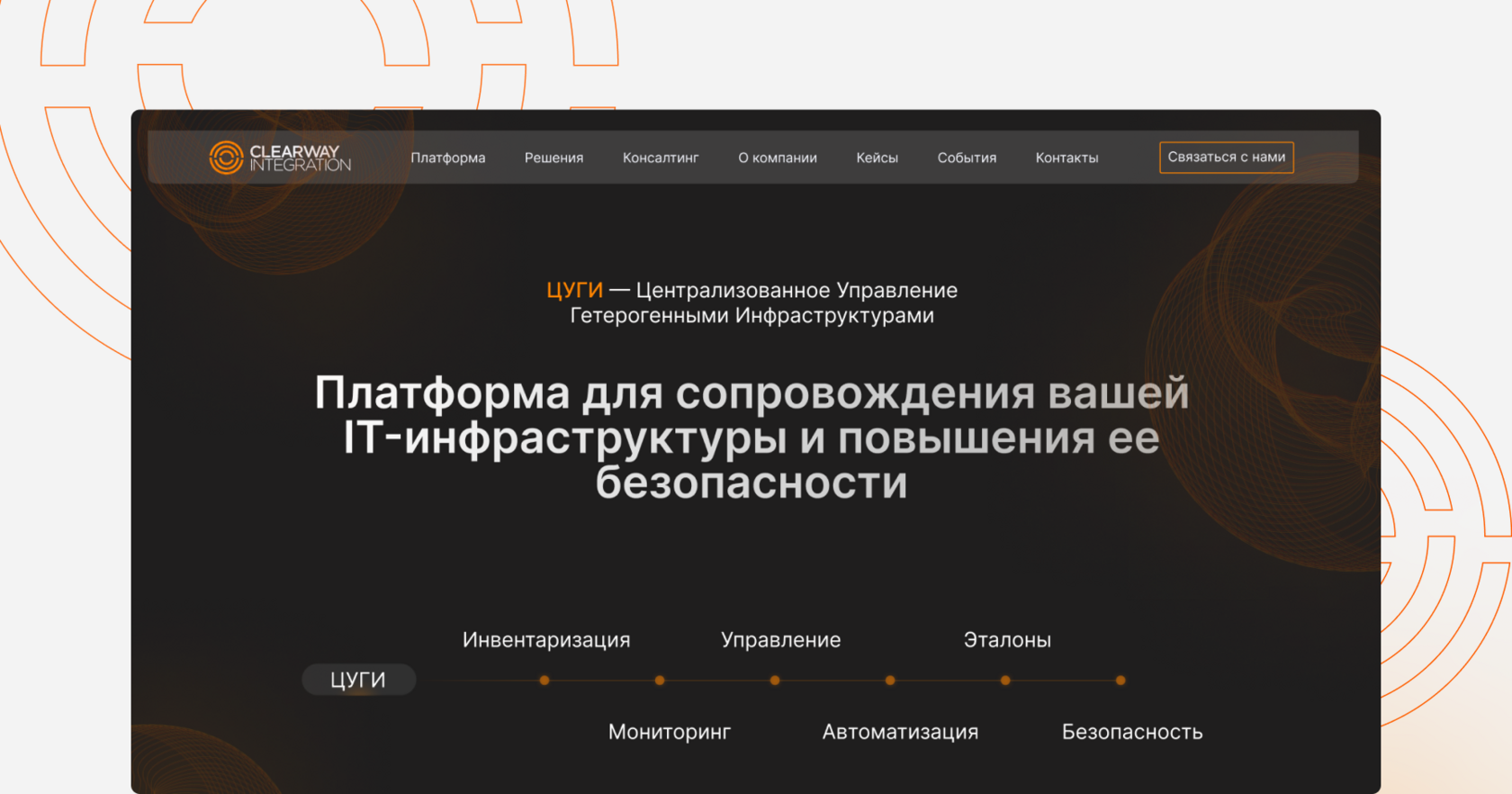Select the ЦУГИ pill button

[358, 680]
